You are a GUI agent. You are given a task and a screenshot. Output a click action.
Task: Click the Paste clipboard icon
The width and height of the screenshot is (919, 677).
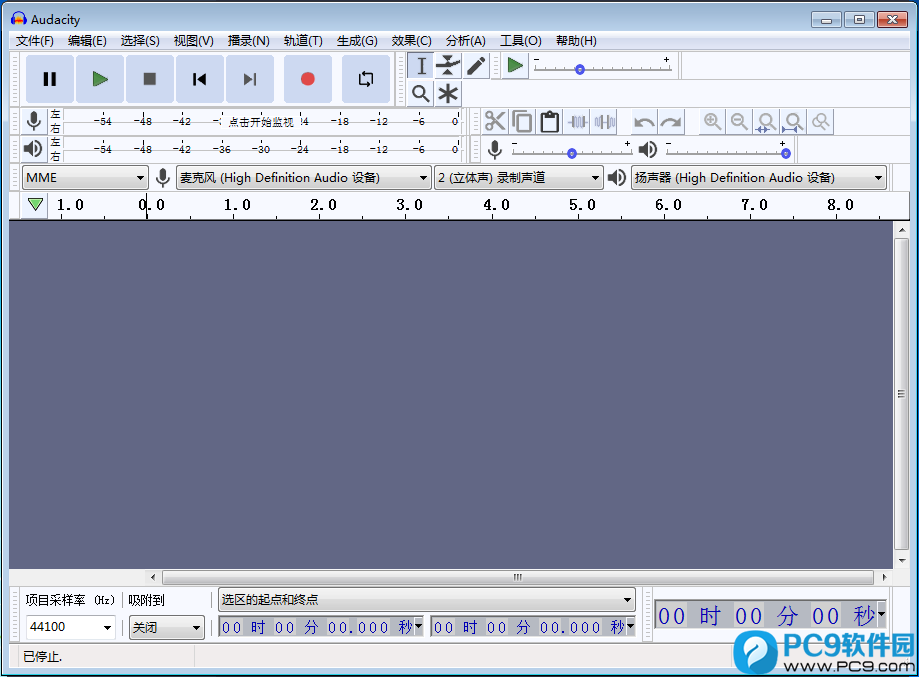(x=549, y=122)
